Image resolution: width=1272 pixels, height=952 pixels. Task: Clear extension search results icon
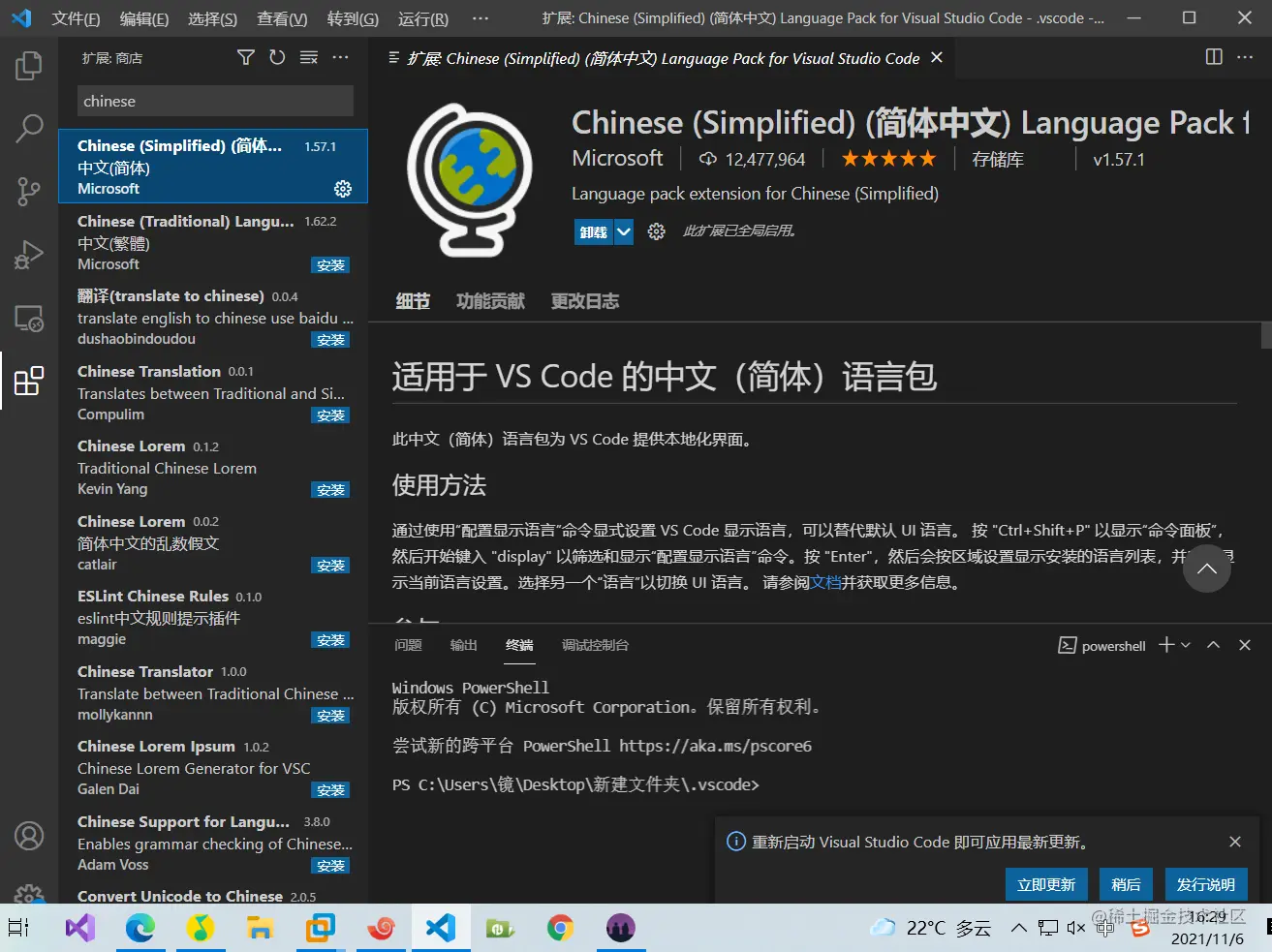pos(309,58)
